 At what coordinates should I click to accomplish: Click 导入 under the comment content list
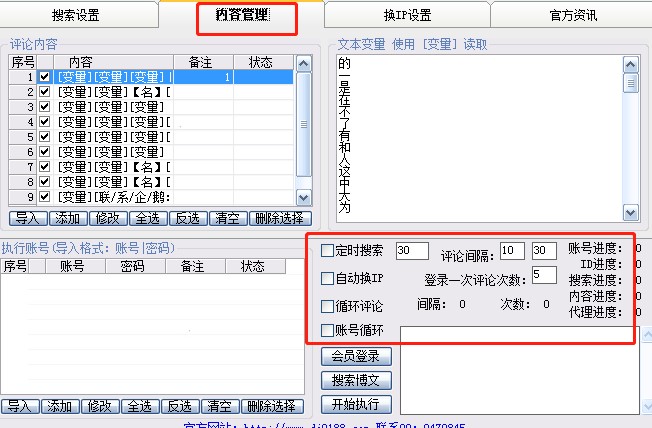tap(28, 218)
